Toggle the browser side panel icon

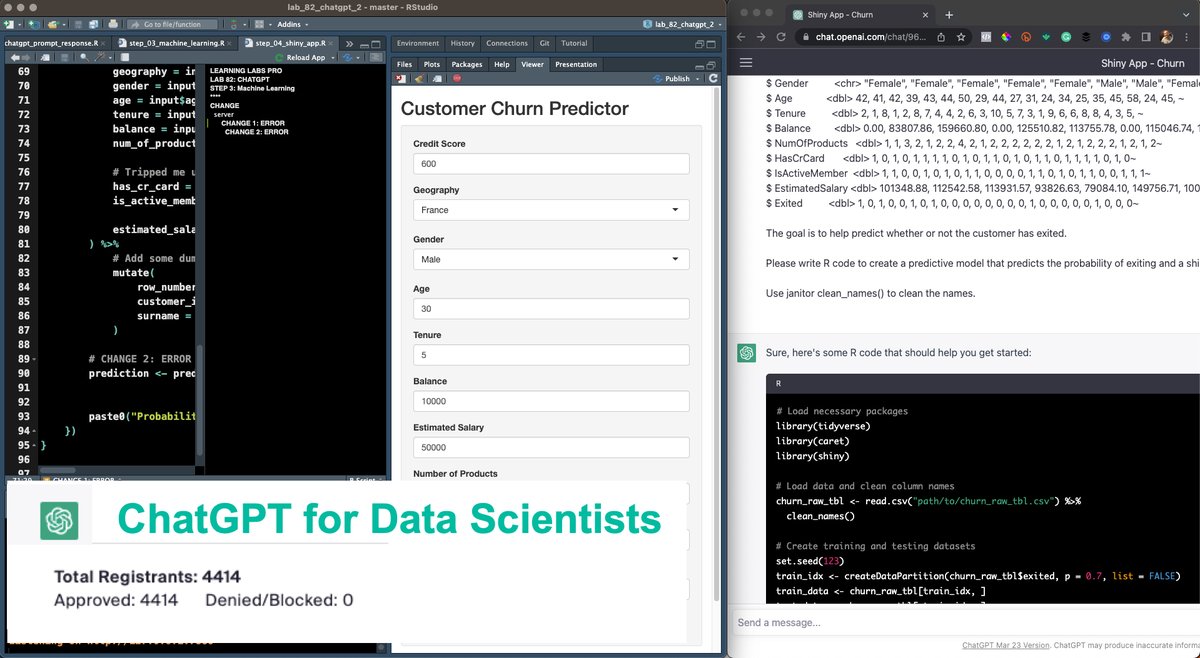click(x=1146, y=37)
